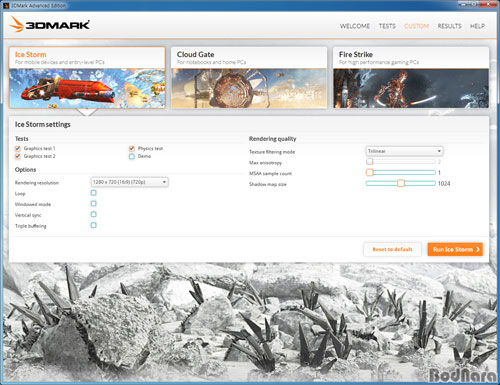Switch to the TESTS tab
This screenshot has height=385, width=500.
tap(387, 26)
